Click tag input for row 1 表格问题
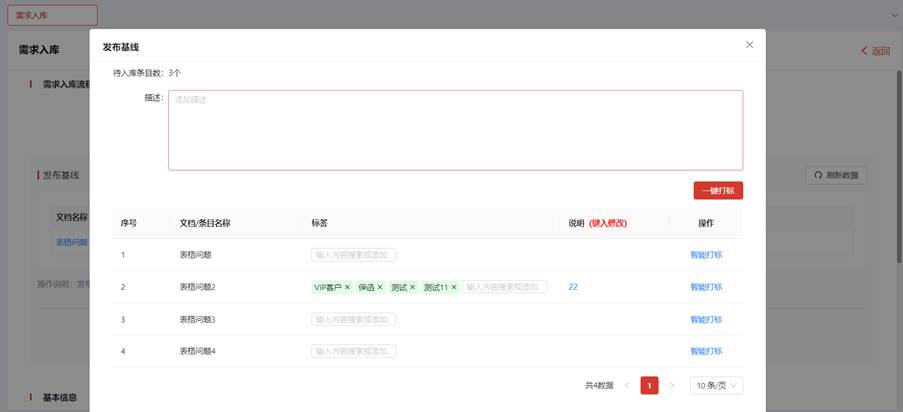This screenshot has height=412, width=903. point(354,255)
